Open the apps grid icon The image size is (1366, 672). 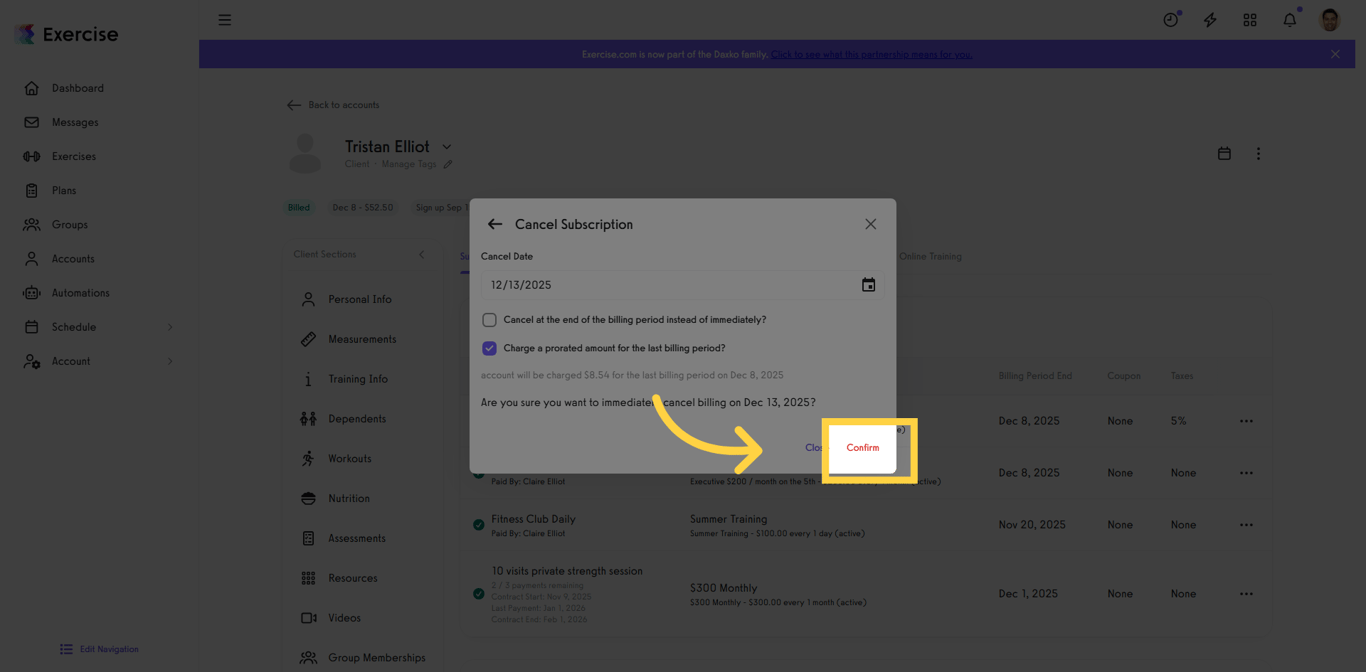pyautogui.click(x=1250, y=20)
